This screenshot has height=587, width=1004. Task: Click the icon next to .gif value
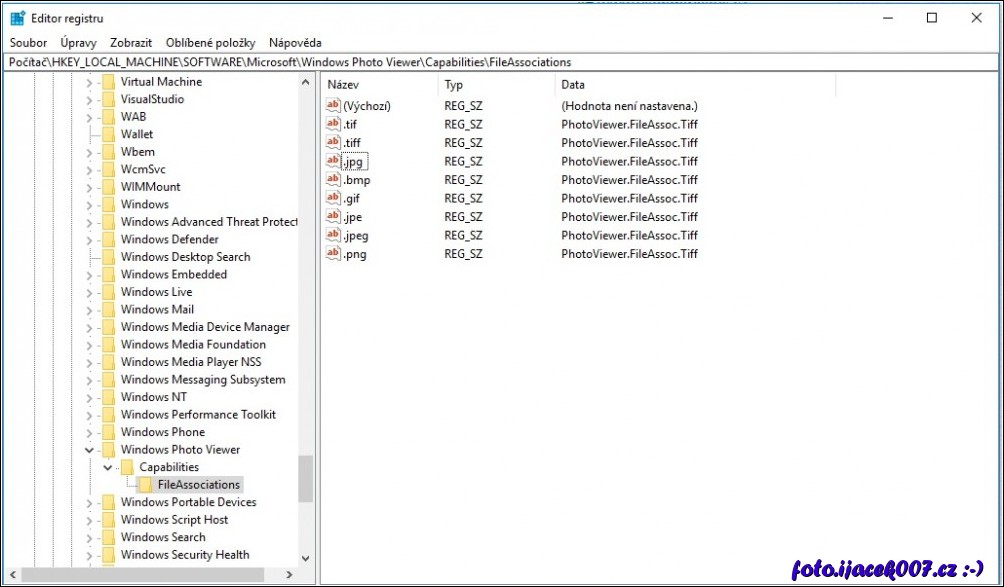click(334, 198)
